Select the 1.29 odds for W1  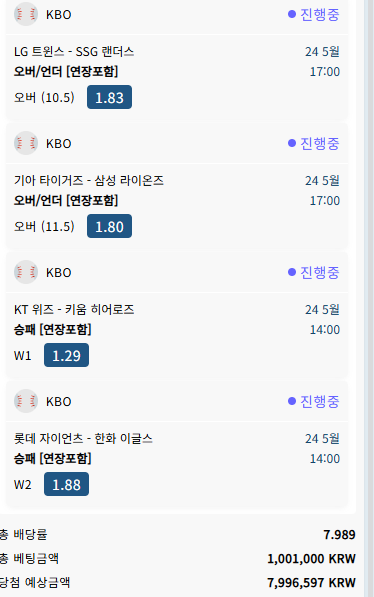coord(66,355)
